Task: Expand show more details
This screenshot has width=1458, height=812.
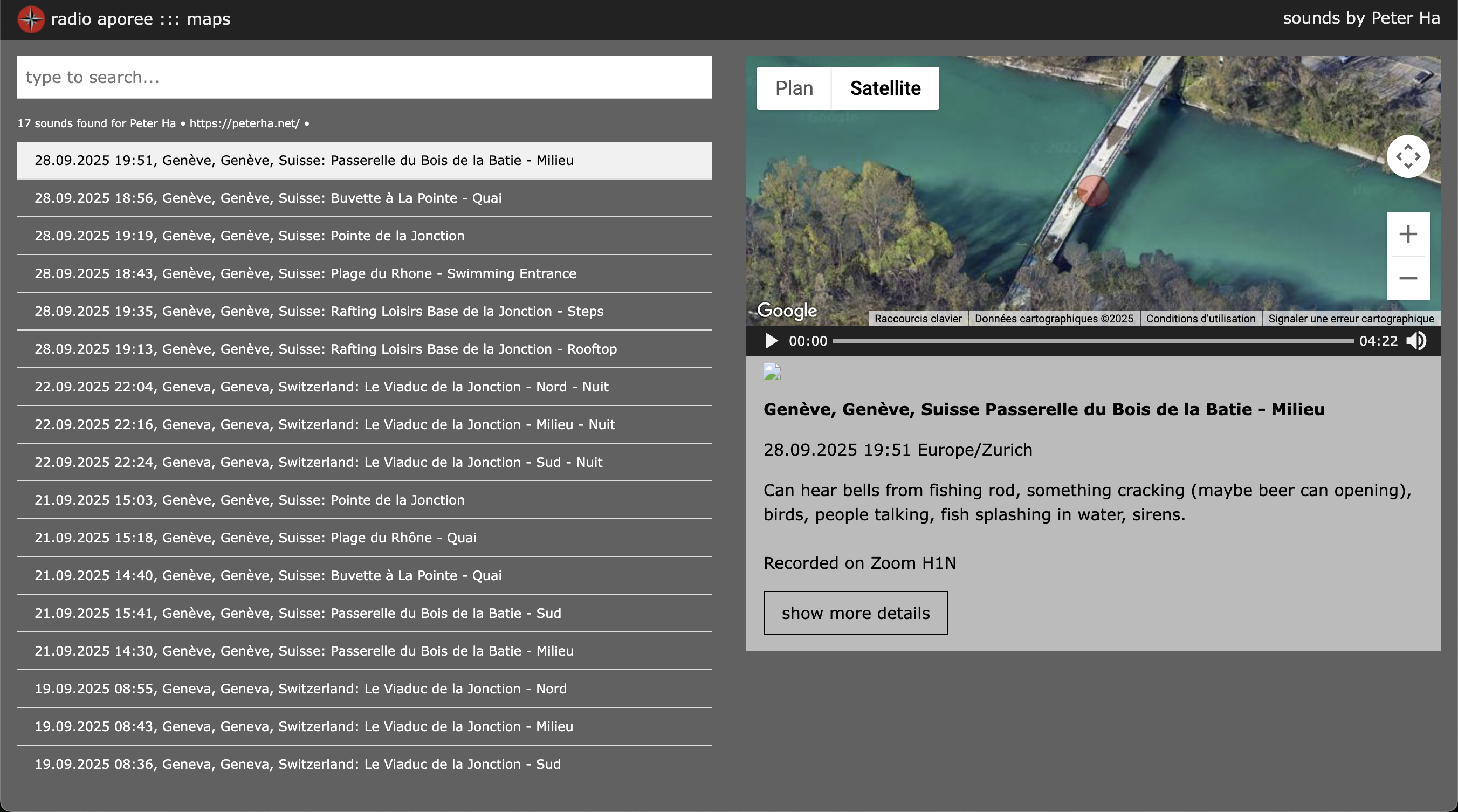Action: pyautogui.click(x=855, y=613)
